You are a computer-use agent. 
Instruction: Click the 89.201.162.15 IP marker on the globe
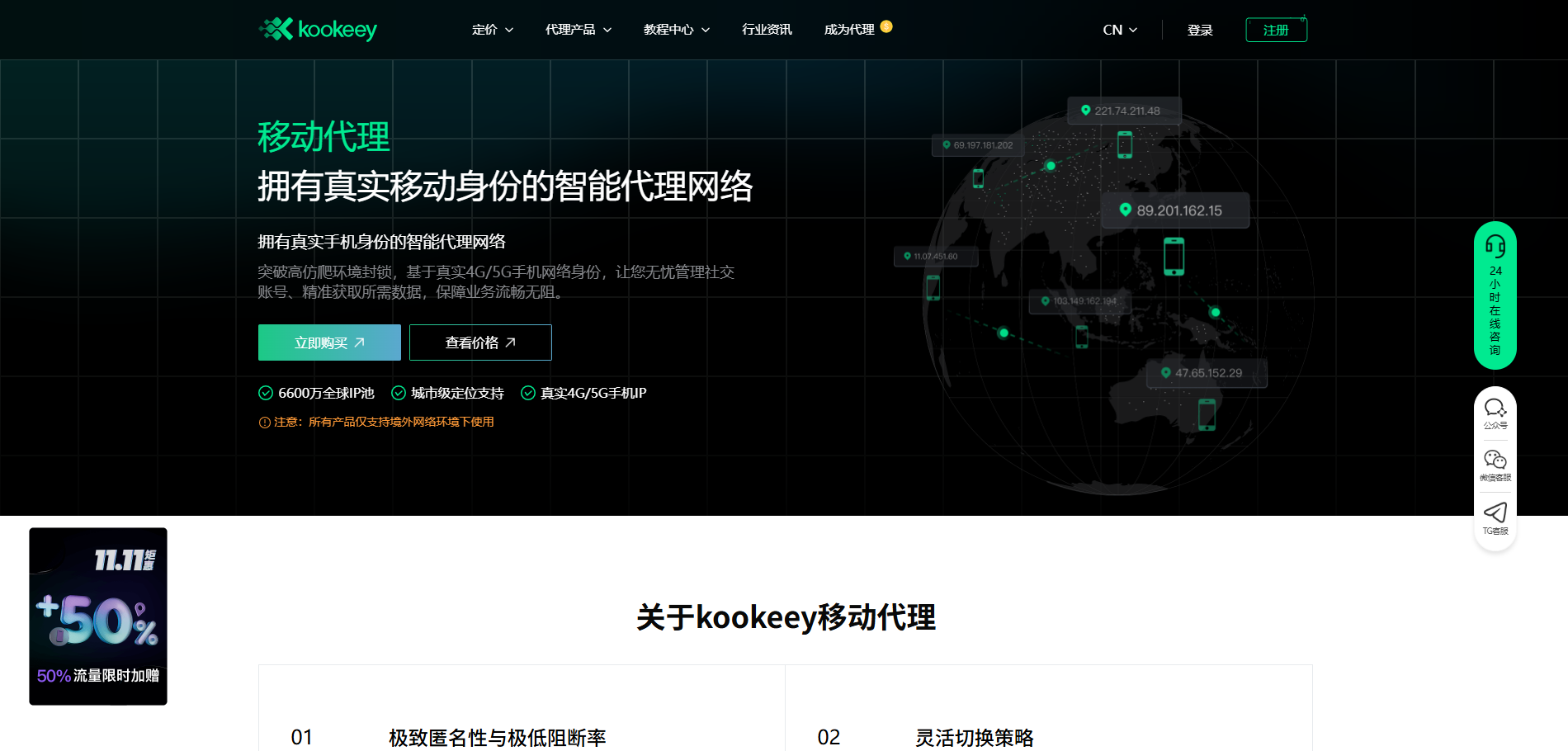(1175, 210)
